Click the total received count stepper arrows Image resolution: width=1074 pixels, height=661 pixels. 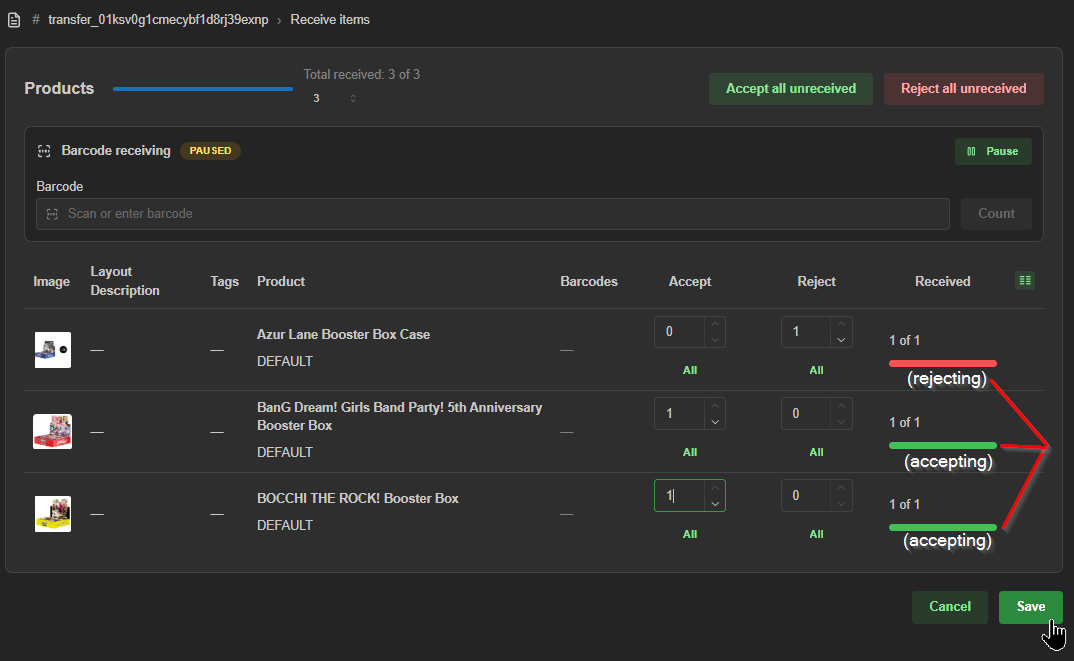pyautogui.click(x=353, y=98)
